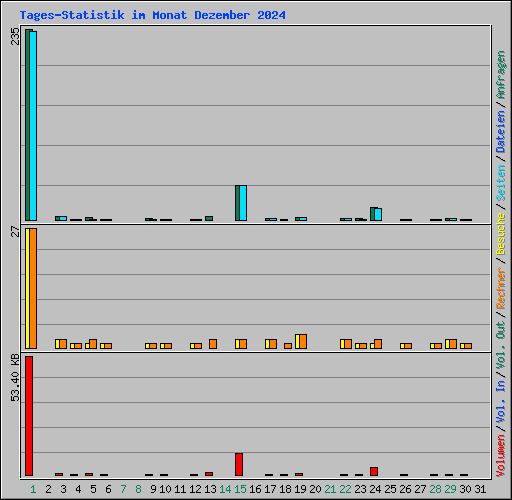
Task: Click the tall cyan files bar for day 1
Action: tap(33, 126)
